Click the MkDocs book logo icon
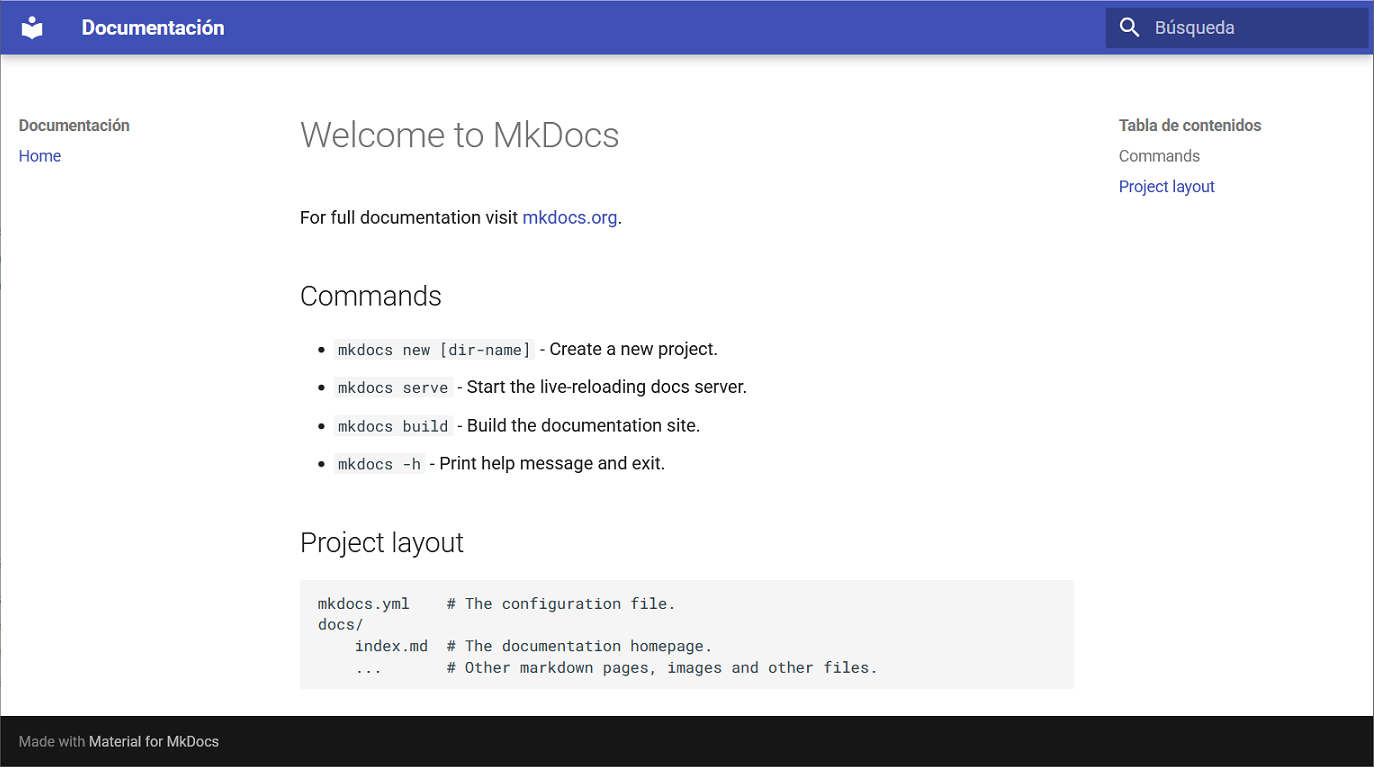 [33, 28]
